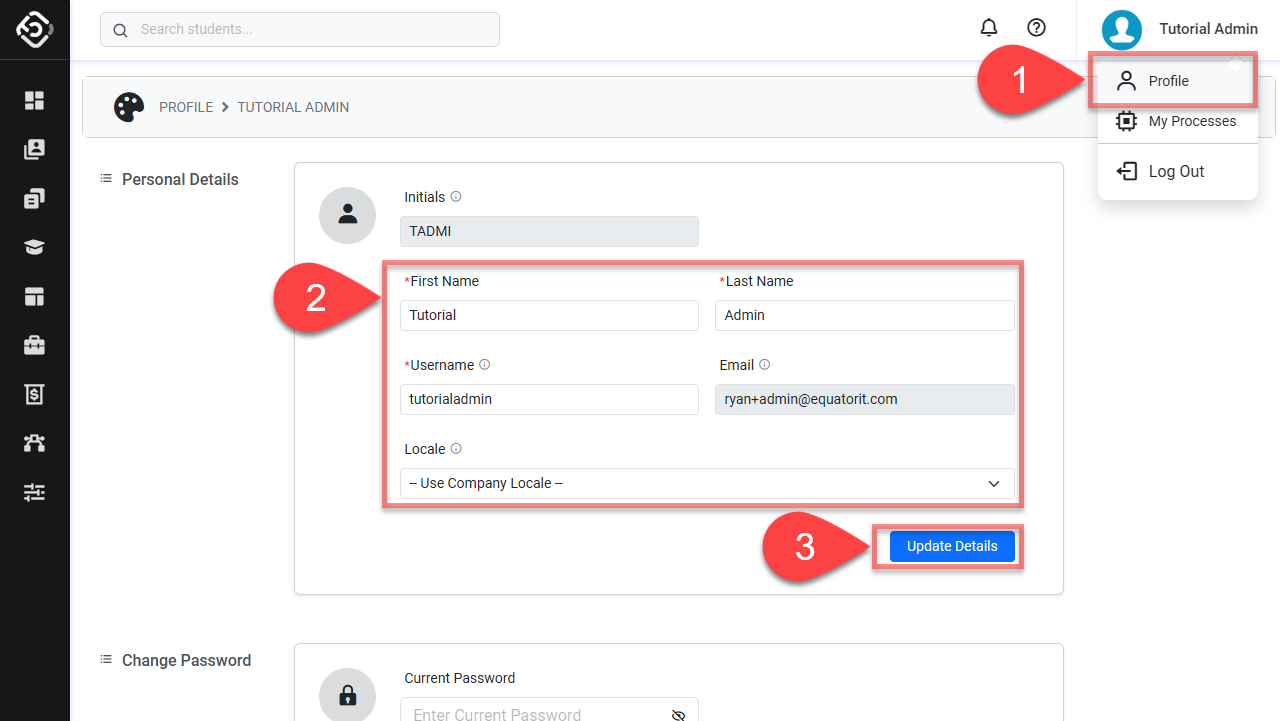The width and height of the screenshot is (1280, 721).
Task: Open the dollar invoice sidebar icon
Action: (35, 395)
